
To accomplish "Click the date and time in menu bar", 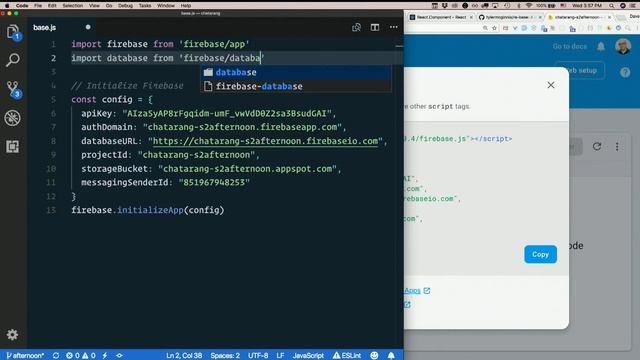I will (x=587, y=6).
